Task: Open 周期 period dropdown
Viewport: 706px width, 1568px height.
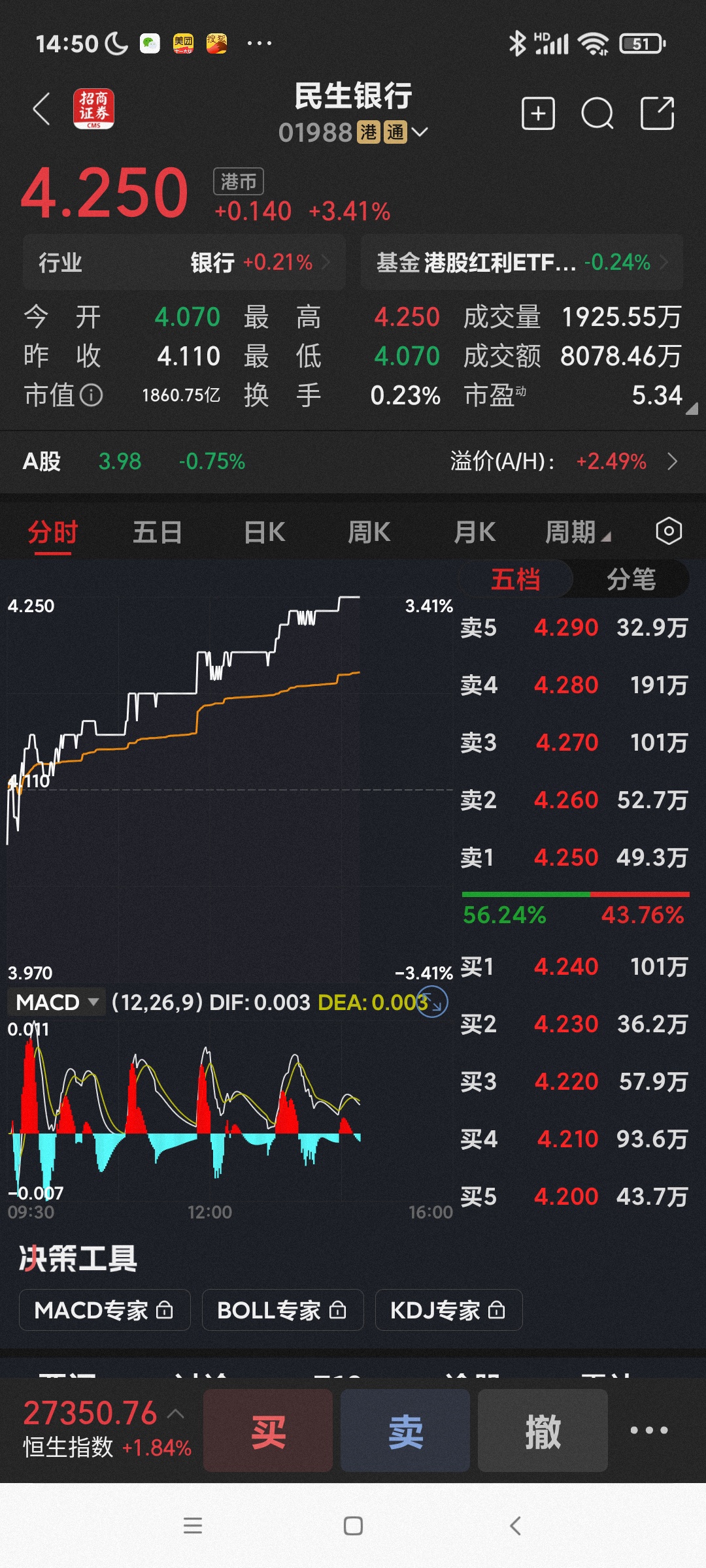Action: click(x=578, y=532)
